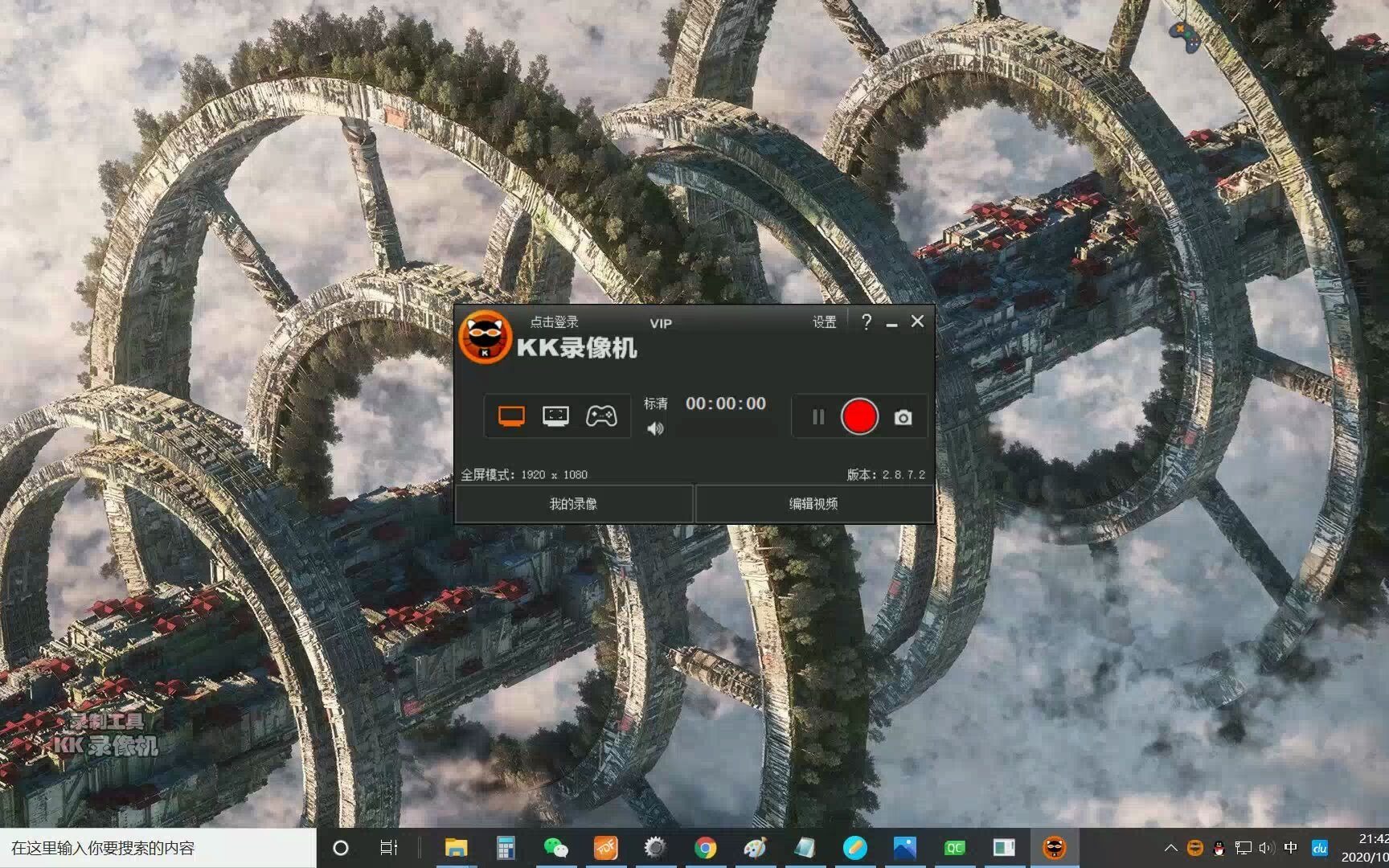Open WeChat from taskbar
The height and width of the screenshot is (868, 1389).
555,848
